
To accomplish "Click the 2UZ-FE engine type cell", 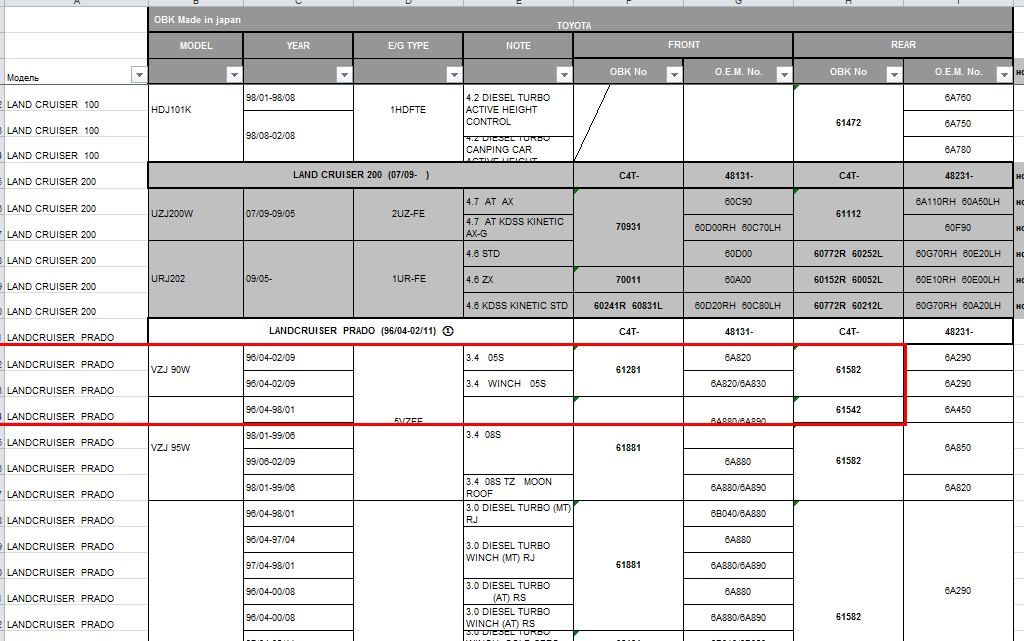I will (408, 214).
